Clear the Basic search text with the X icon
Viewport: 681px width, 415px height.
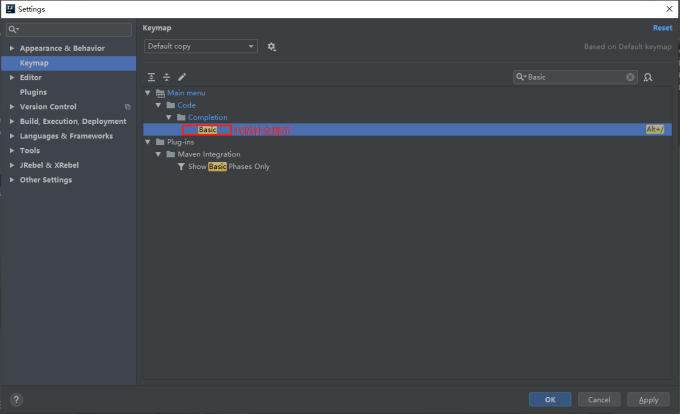[630, 77]
